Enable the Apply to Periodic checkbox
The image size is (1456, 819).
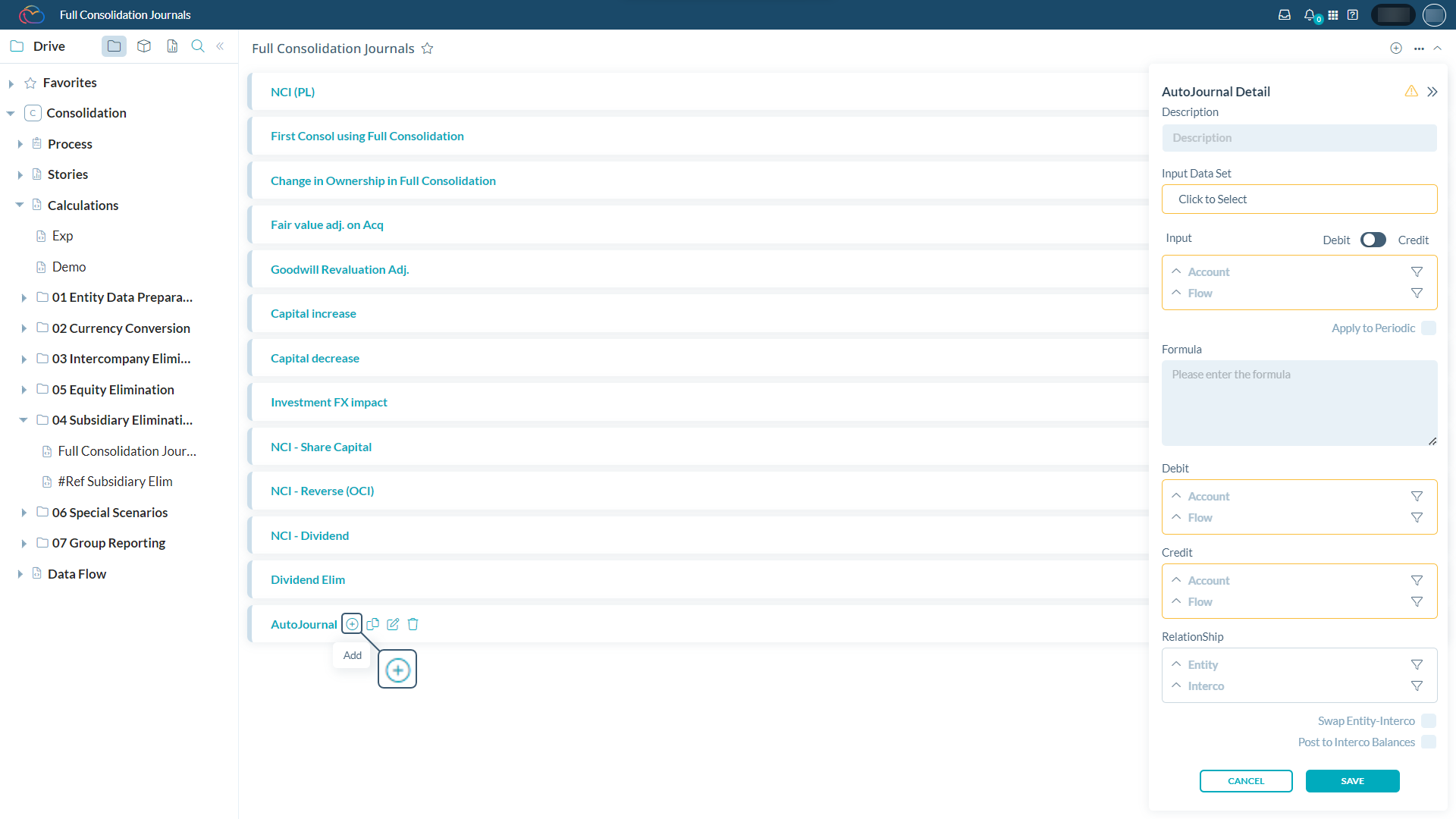1428,328
